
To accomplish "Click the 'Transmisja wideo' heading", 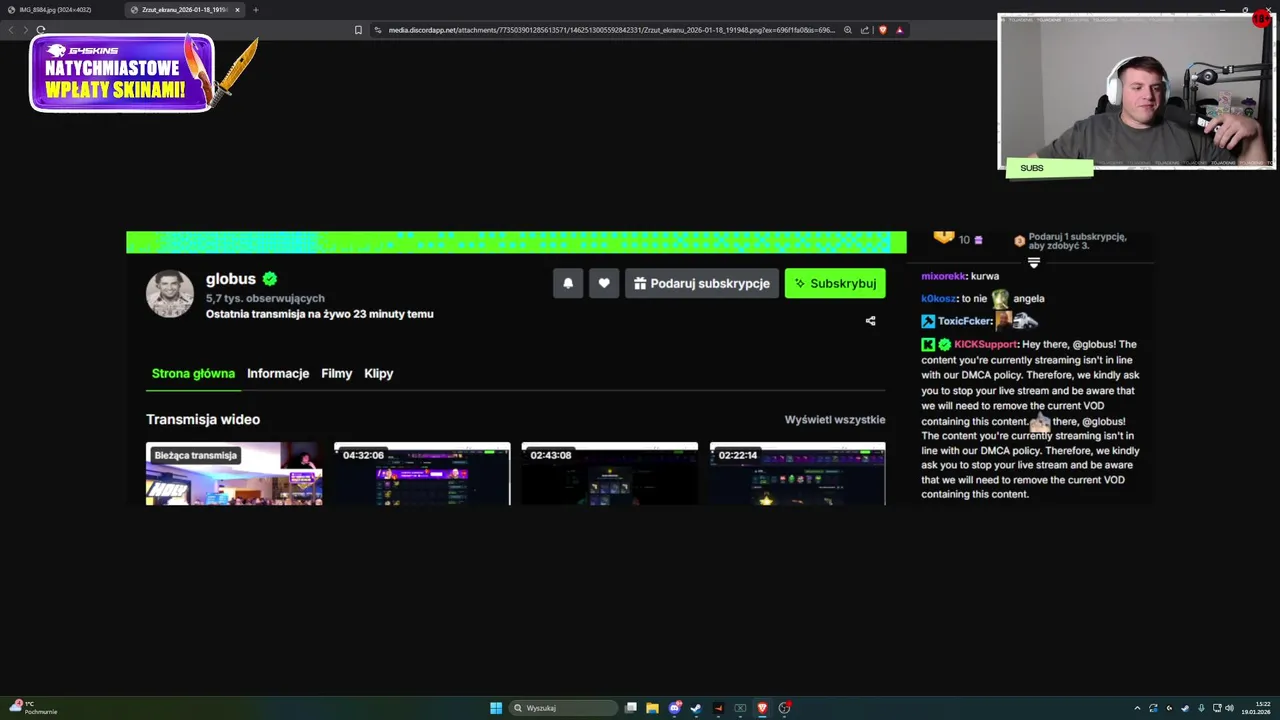I will click(203, 420).
